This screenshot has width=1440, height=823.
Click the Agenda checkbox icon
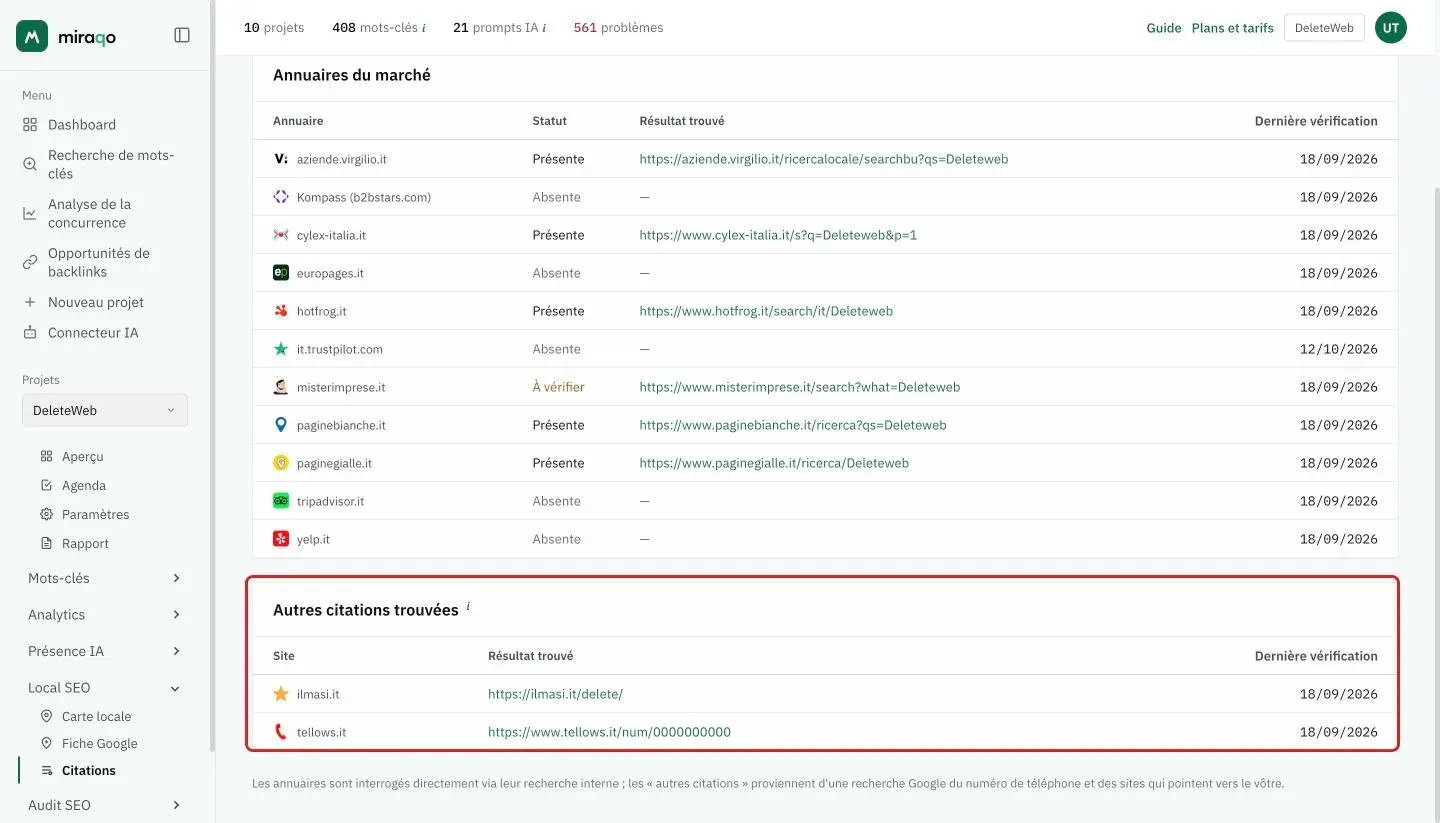[x=46, y=485]
